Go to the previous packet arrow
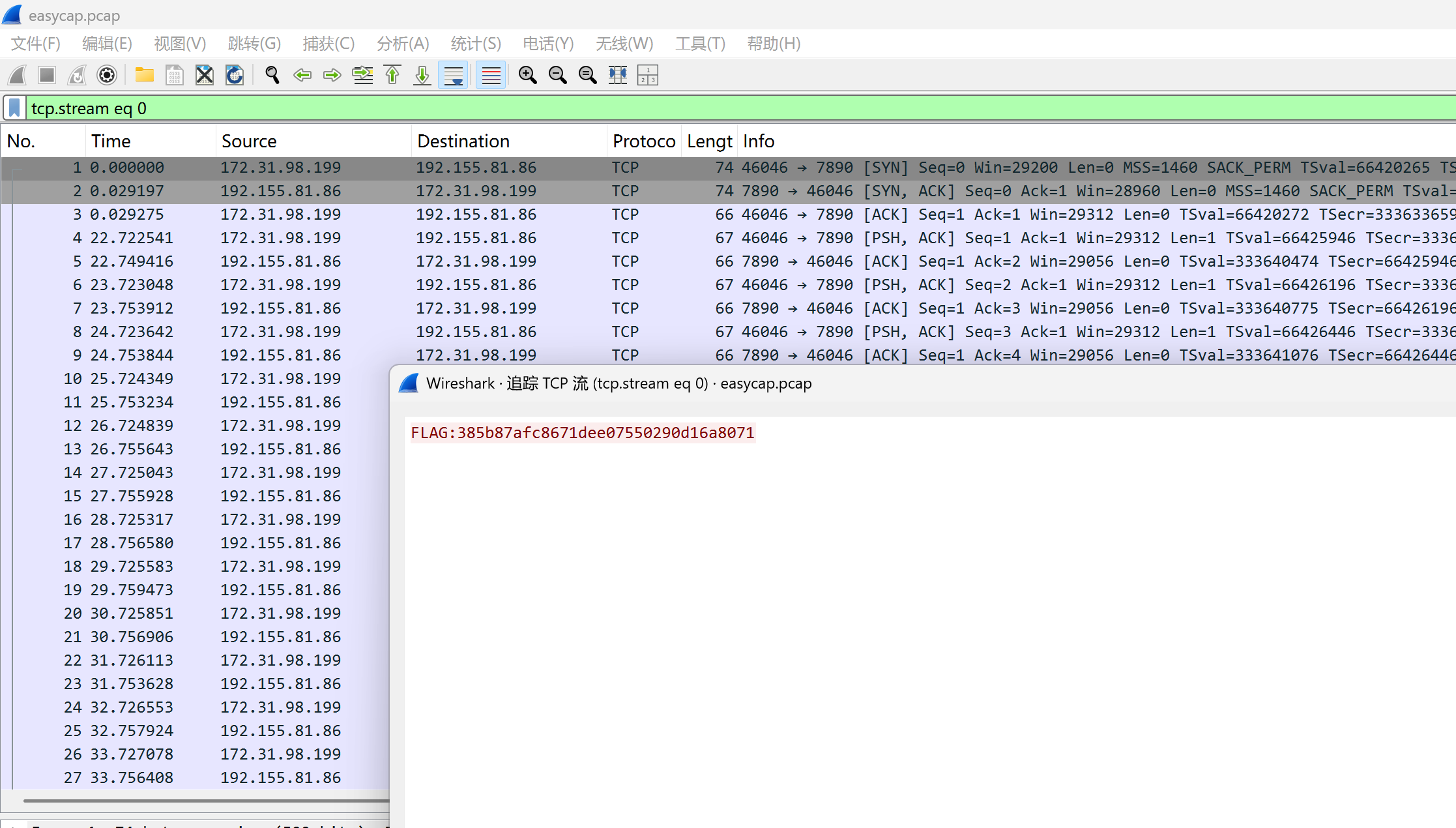This screenshot has height=828, width=1456. (302, 76)
